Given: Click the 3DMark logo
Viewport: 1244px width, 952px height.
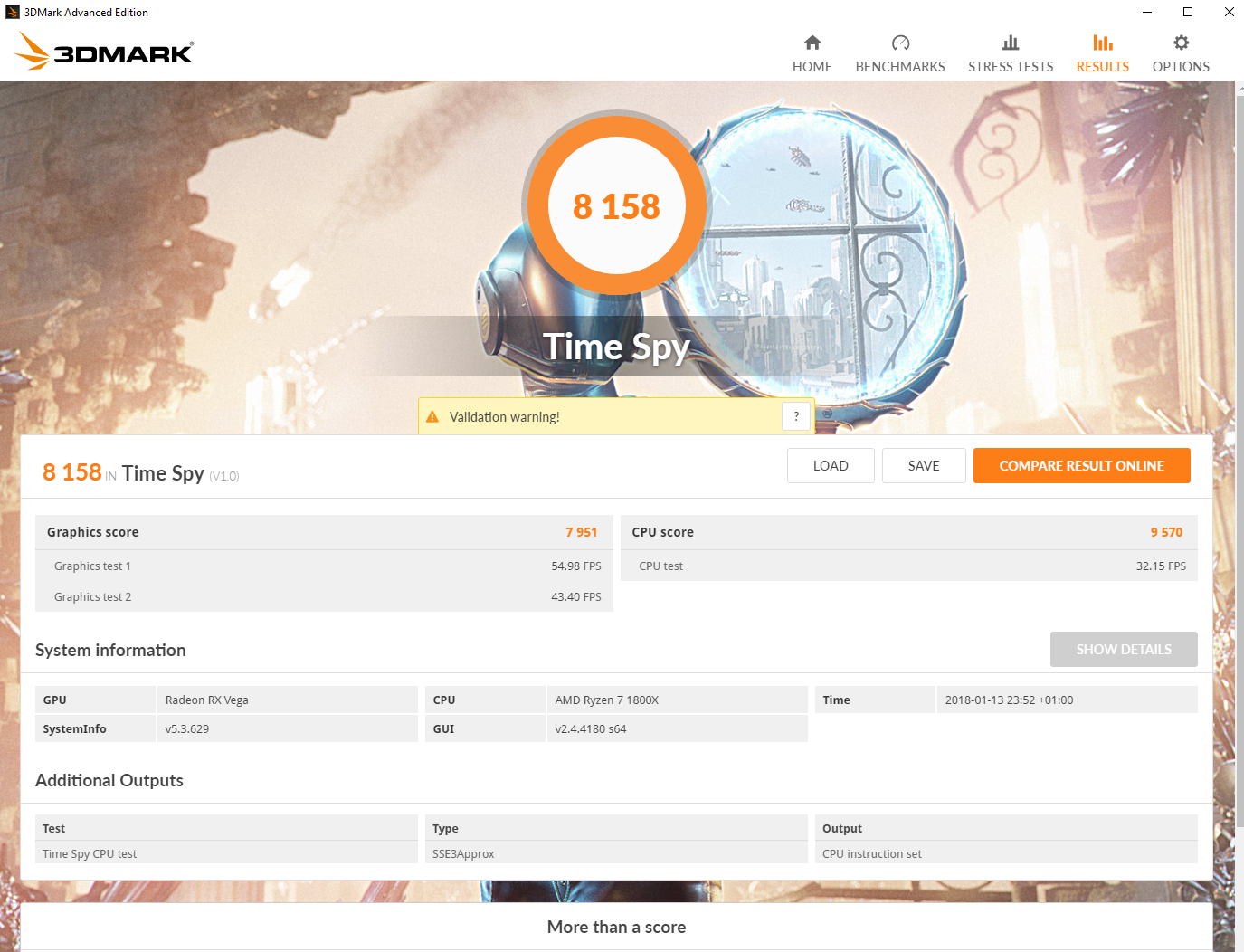Looking at the screenshot, I should tap(104, 52).
